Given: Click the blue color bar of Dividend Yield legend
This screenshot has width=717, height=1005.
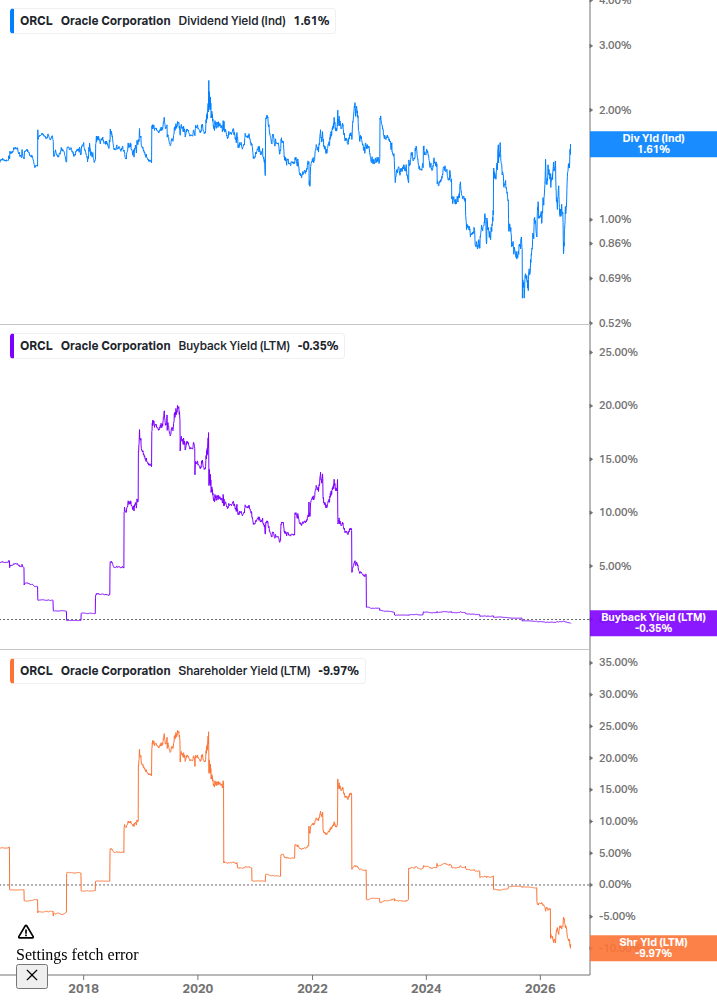Looking at the screenshot, I should 12,21.
